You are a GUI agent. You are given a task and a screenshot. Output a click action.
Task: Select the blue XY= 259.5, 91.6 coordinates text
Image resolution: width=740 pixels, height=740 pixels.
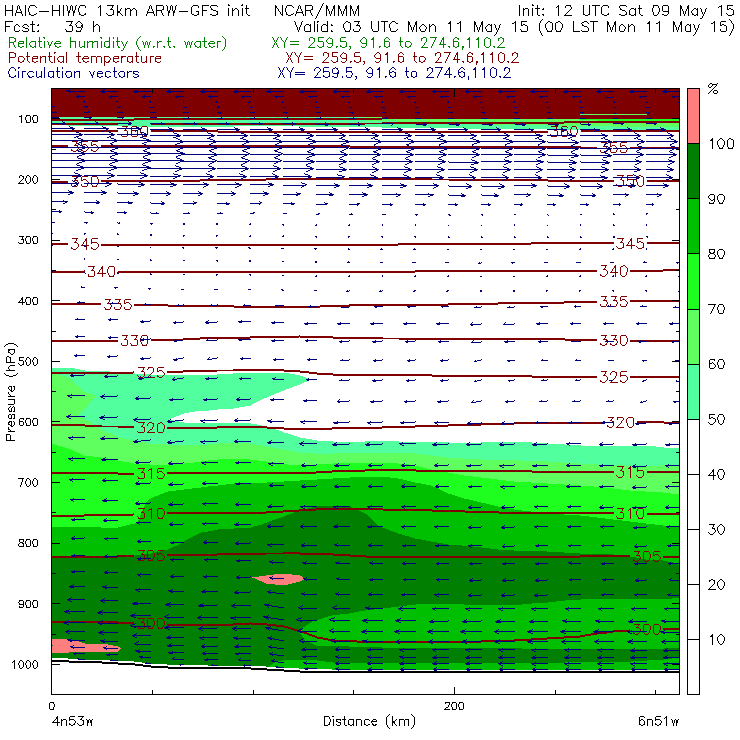394,73
